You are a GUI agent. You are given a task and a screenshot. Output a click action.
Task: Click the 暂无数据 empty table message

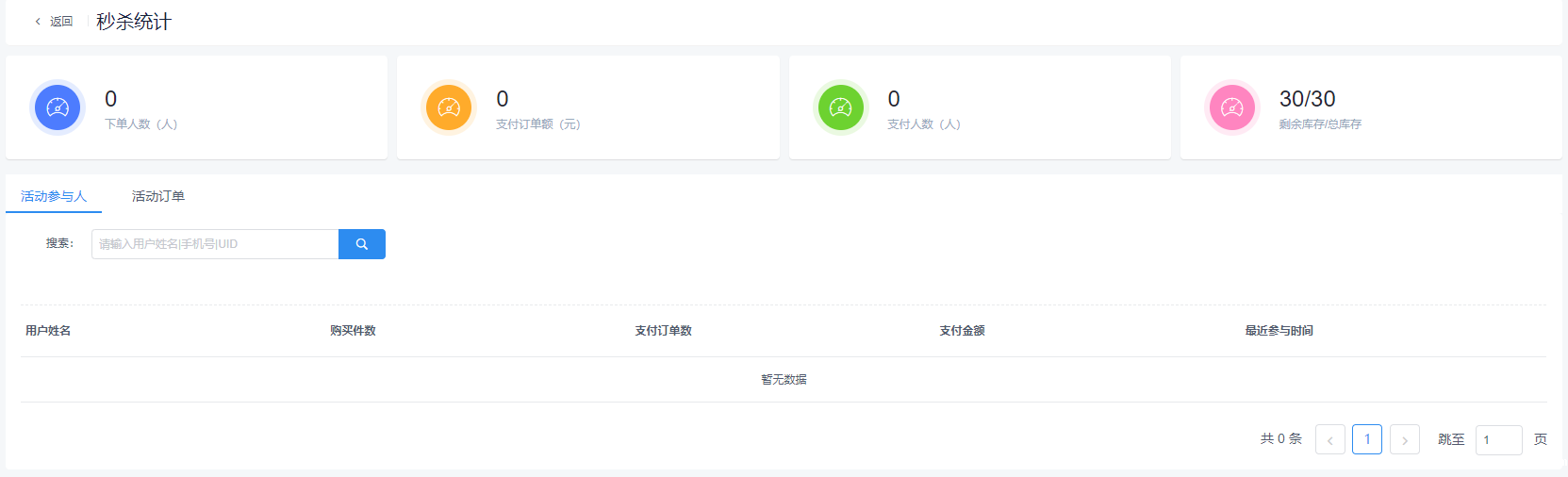coord(784,380)
